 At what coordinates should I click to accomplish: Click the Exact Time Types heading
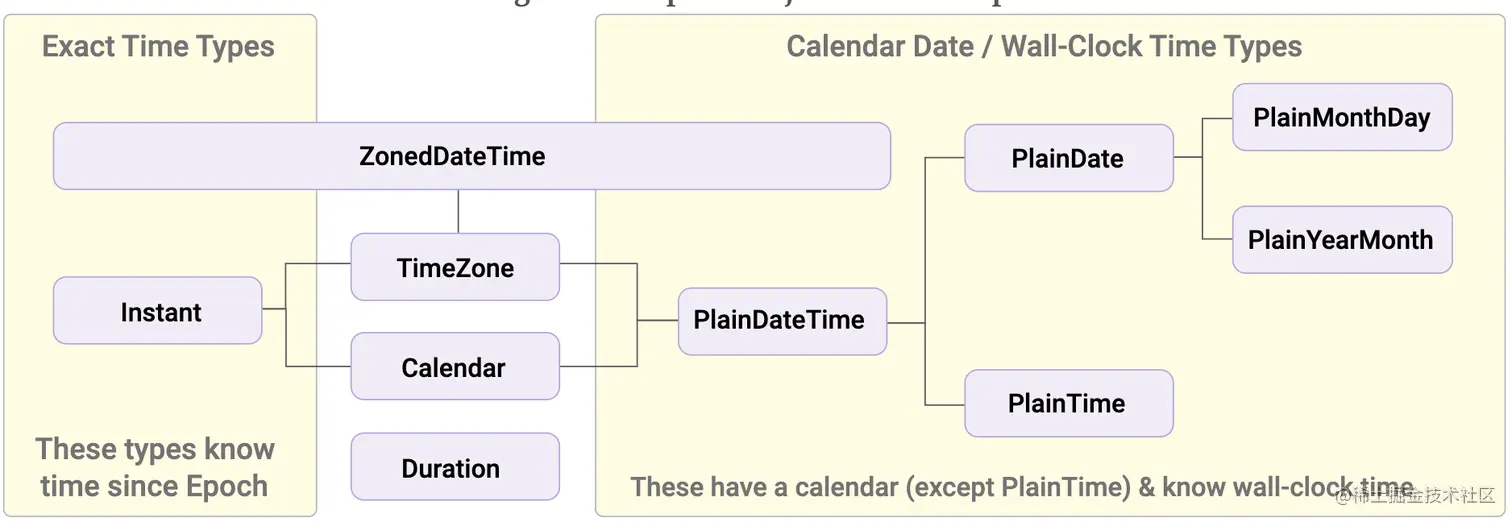[x=158, y=47]
